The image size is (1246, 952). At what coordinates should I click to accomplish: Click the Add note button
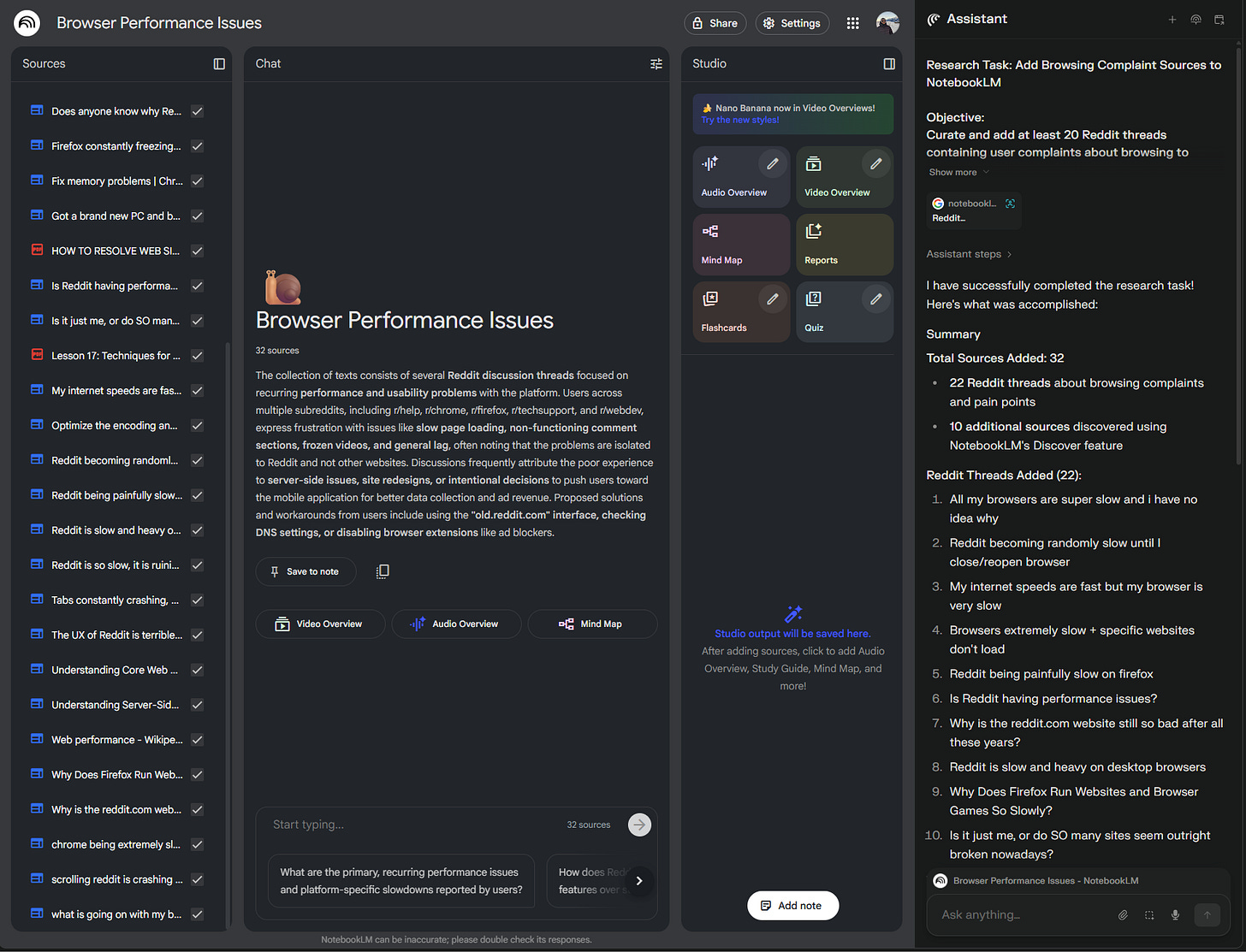(x=792, y=906)
